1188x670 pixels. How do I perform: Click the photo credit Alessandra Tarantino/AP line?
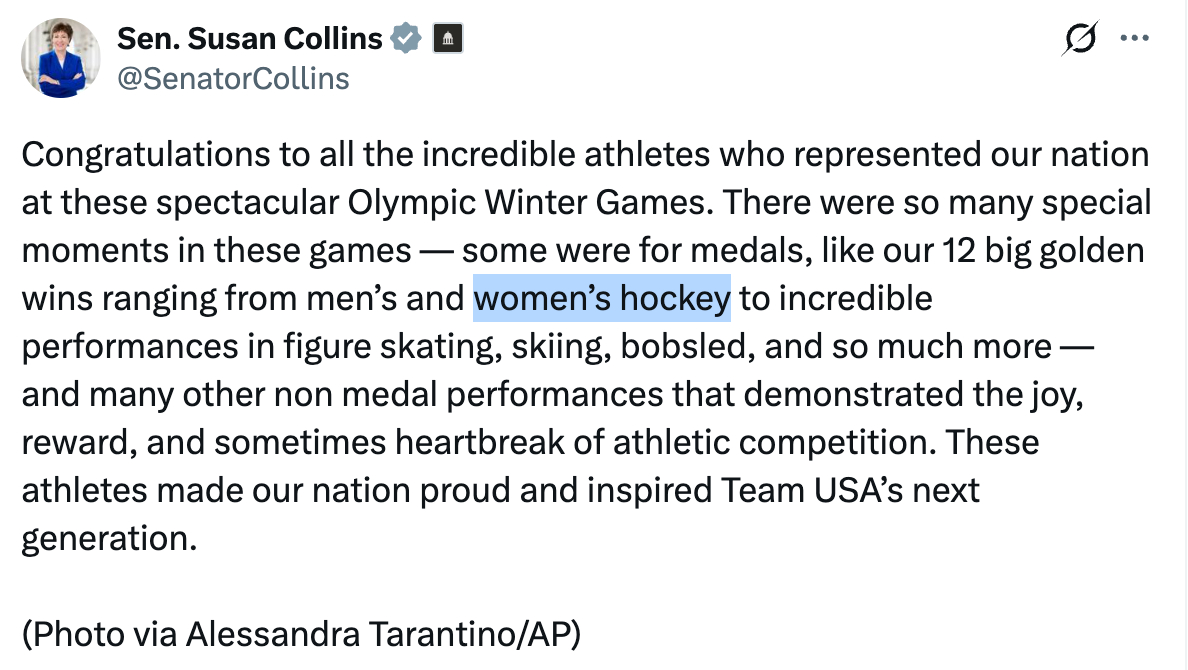301,634
